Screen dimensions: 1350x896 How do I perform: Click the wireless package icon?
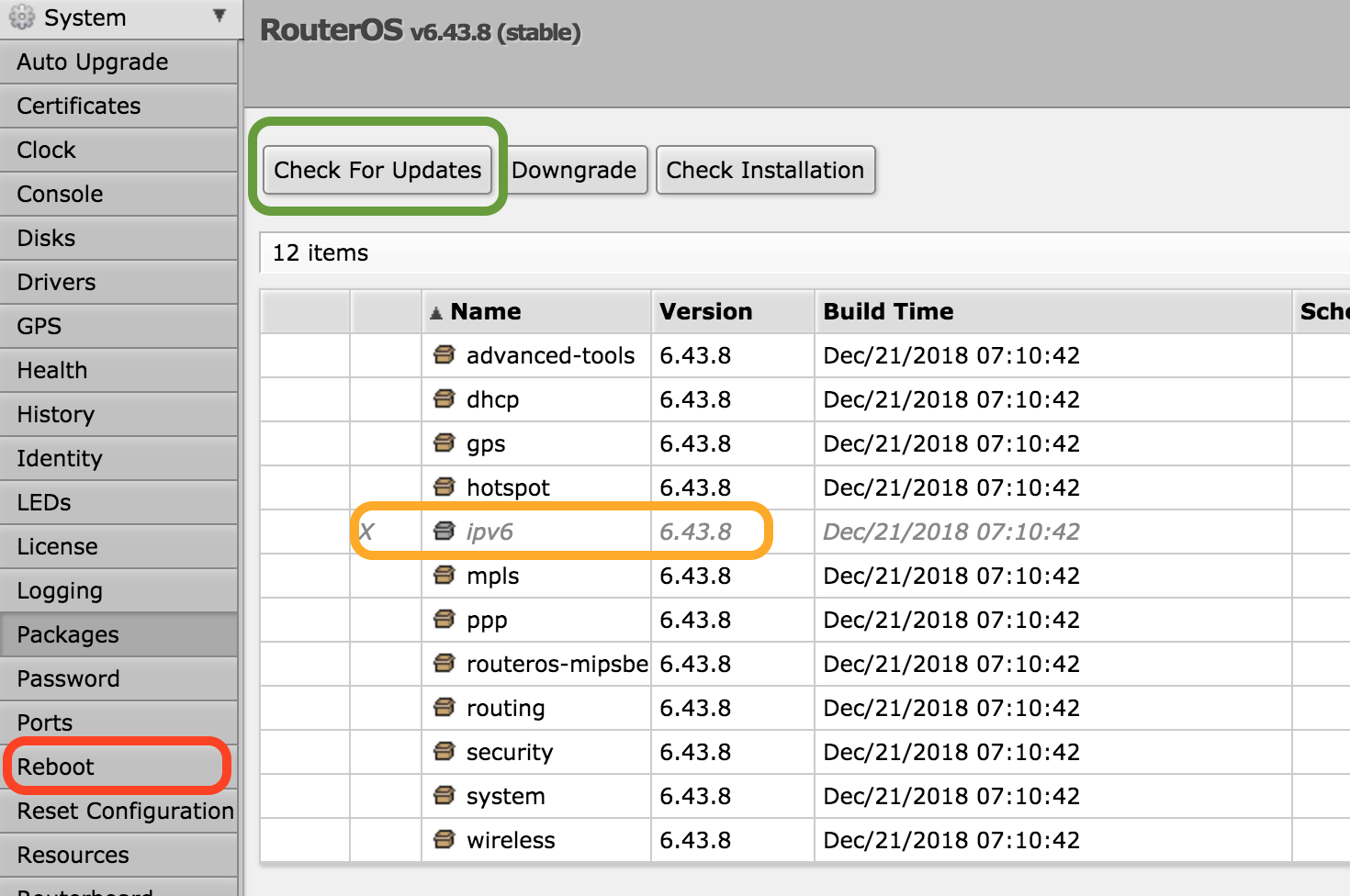pyautogui.click(x=444, y=839)
